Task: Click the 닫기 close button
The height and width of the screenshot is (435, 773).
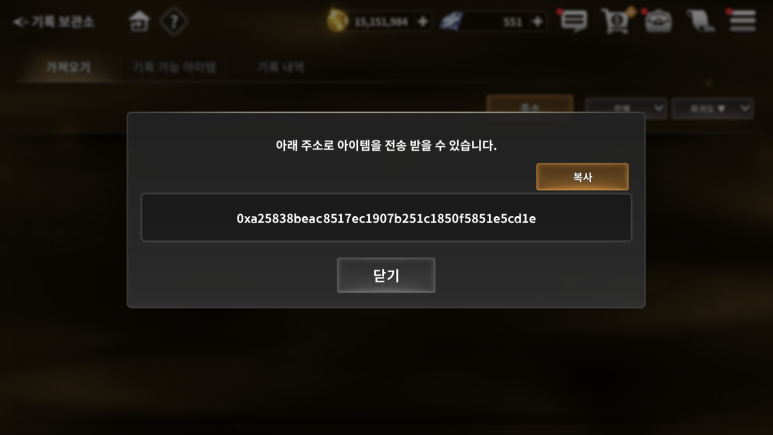Action: click(386, 275)
